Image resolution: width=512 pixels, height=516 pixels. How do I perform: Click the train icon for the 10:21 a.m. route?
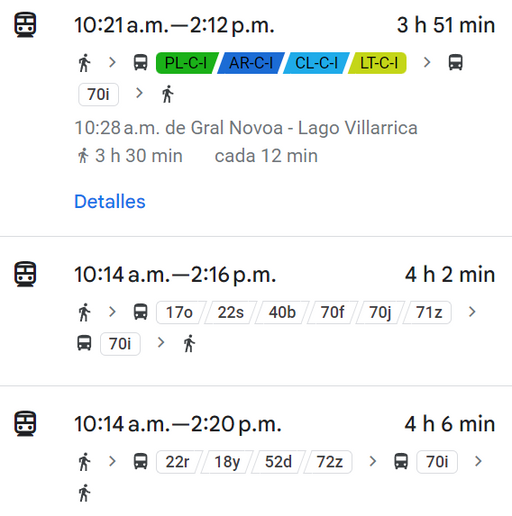click(25, 25)
